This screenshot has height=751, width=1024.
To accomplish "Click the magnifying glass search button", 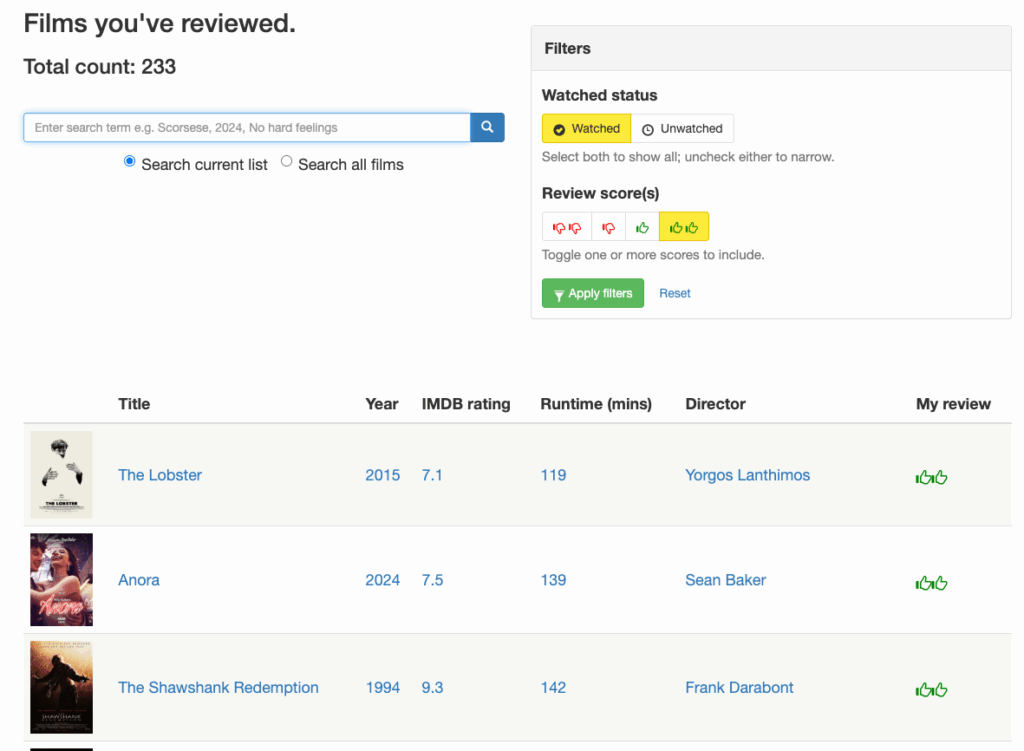I will [487, 127].
